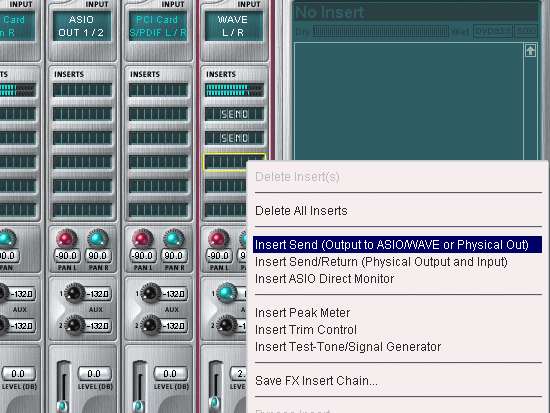
Task: Click 0.0 level value on ASIO strip
Action: tap(94, 374)
